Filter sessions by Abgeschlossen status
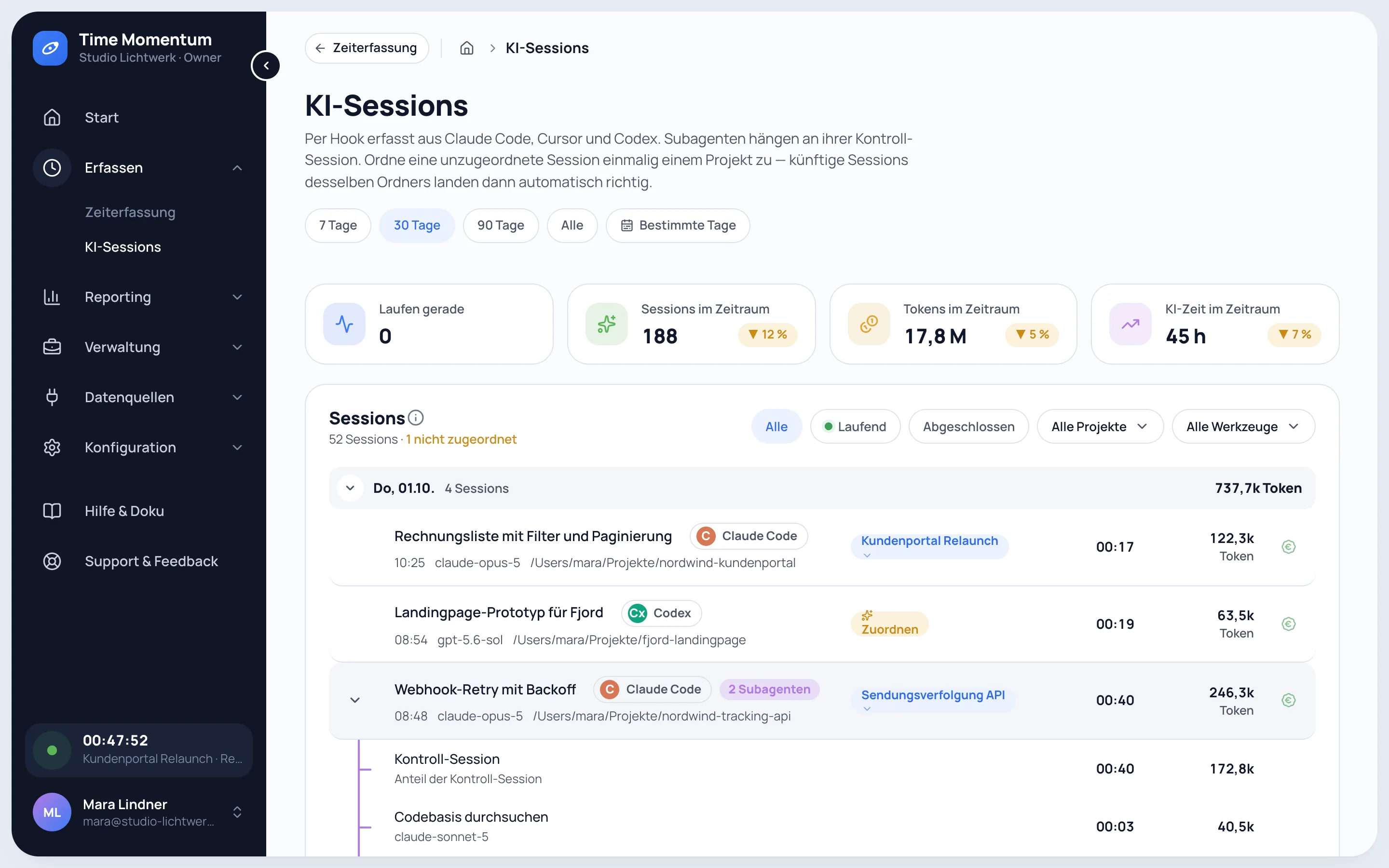Viewport: 1389px width, 868px height. (969, 427)
